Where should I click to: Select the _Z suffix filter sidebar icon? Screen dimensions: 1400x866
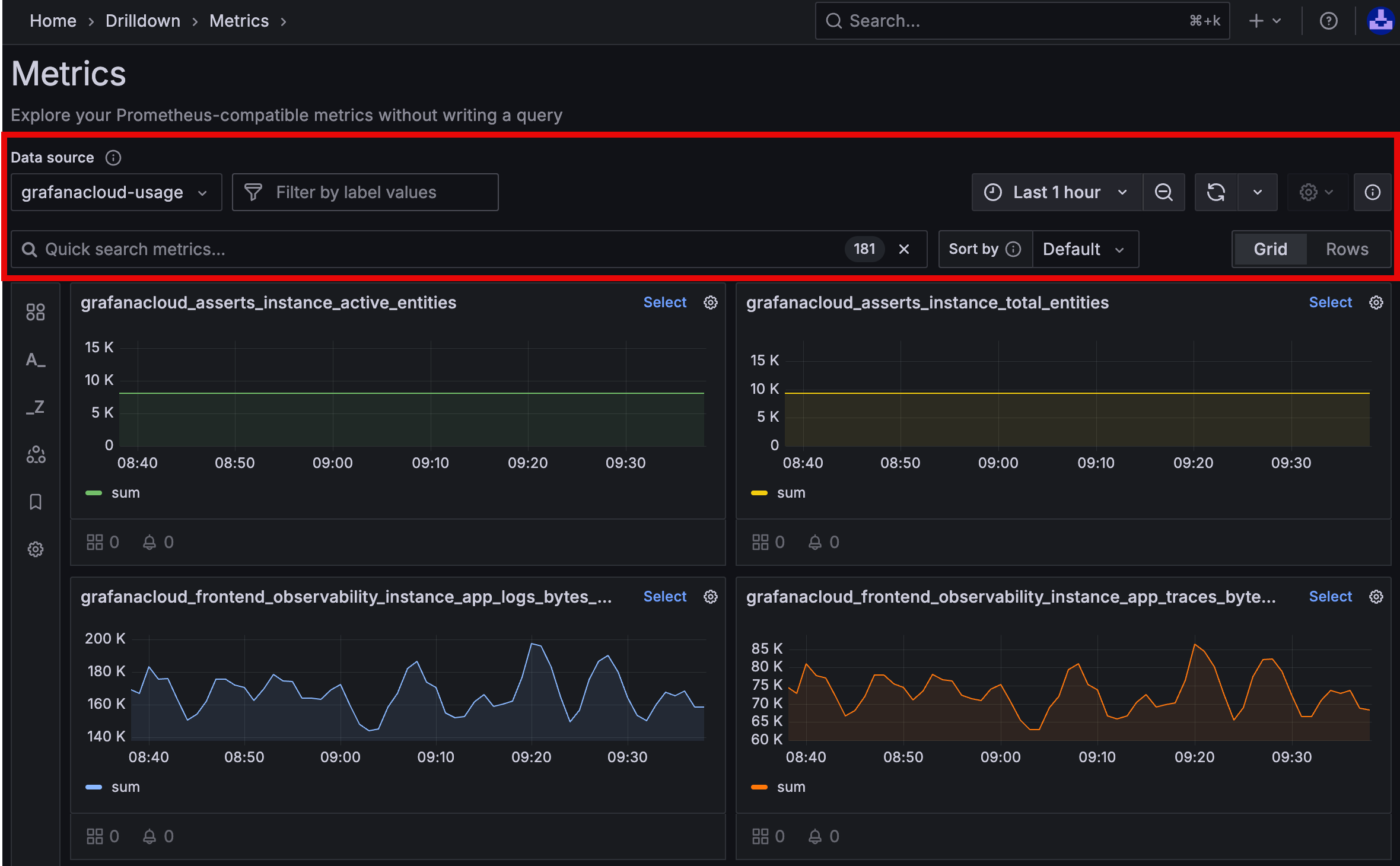click(35, 406)
